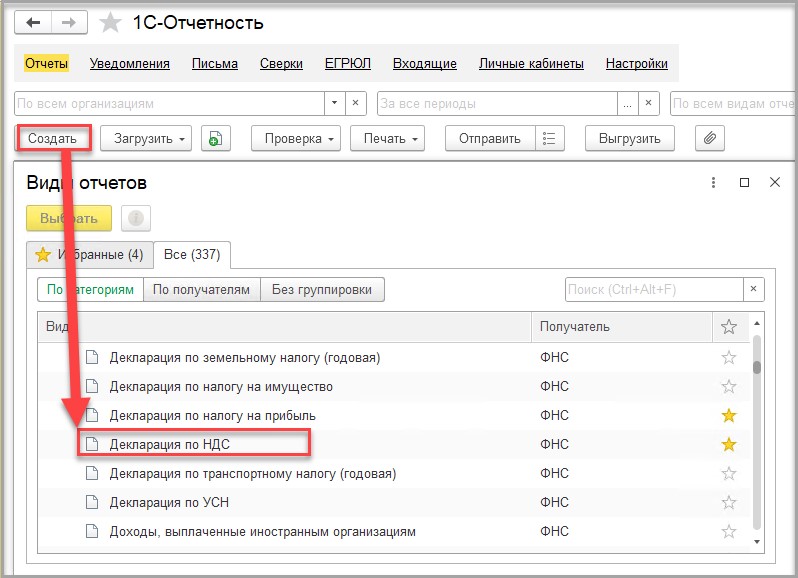This screenshot has width=798, height=578.
Task: Click the green plus document icon button
Action: (x=216, y=138)
